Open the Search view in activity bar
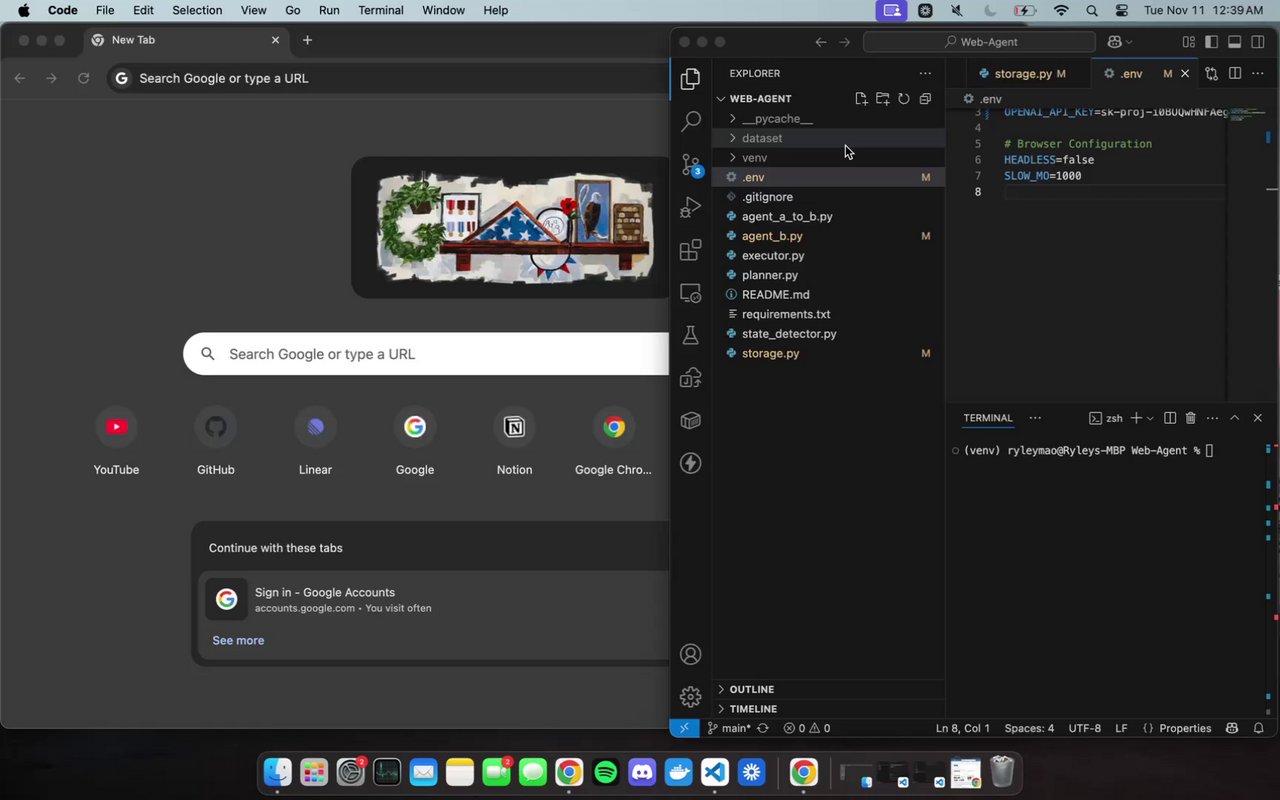Viewport: 1280px width, 800px height. [x=690, y=122]
